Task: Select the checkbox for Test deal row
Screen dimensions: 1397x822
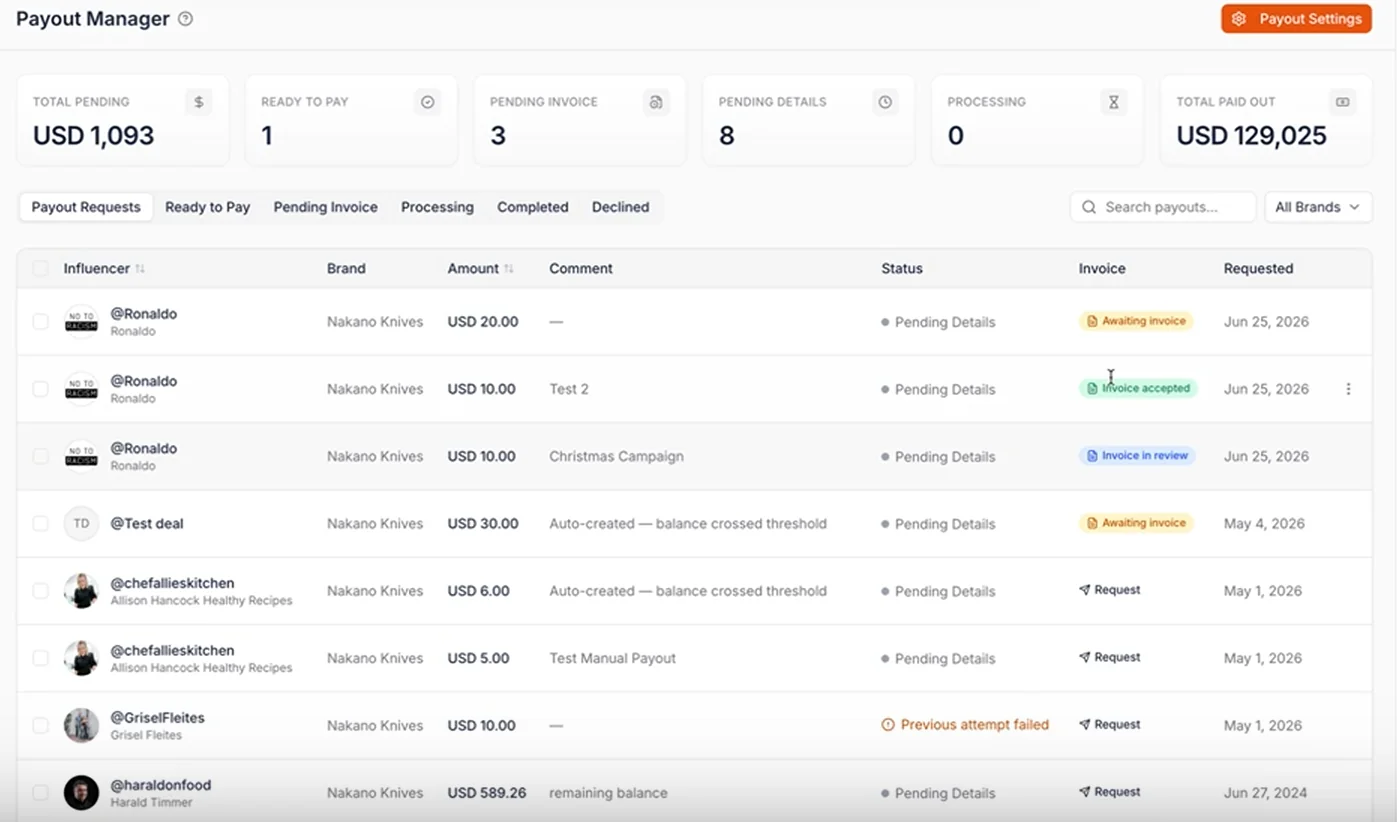Action: (40, 523)
